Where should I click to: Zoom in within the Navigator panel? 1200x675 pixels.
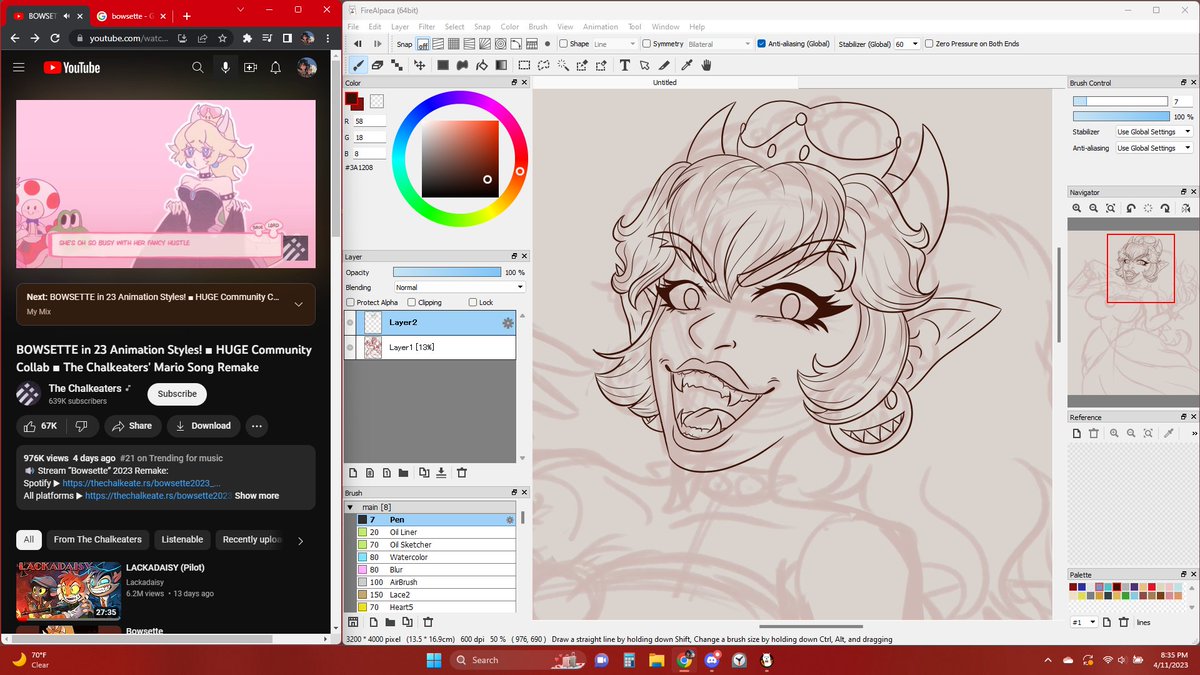point(1077,208)
